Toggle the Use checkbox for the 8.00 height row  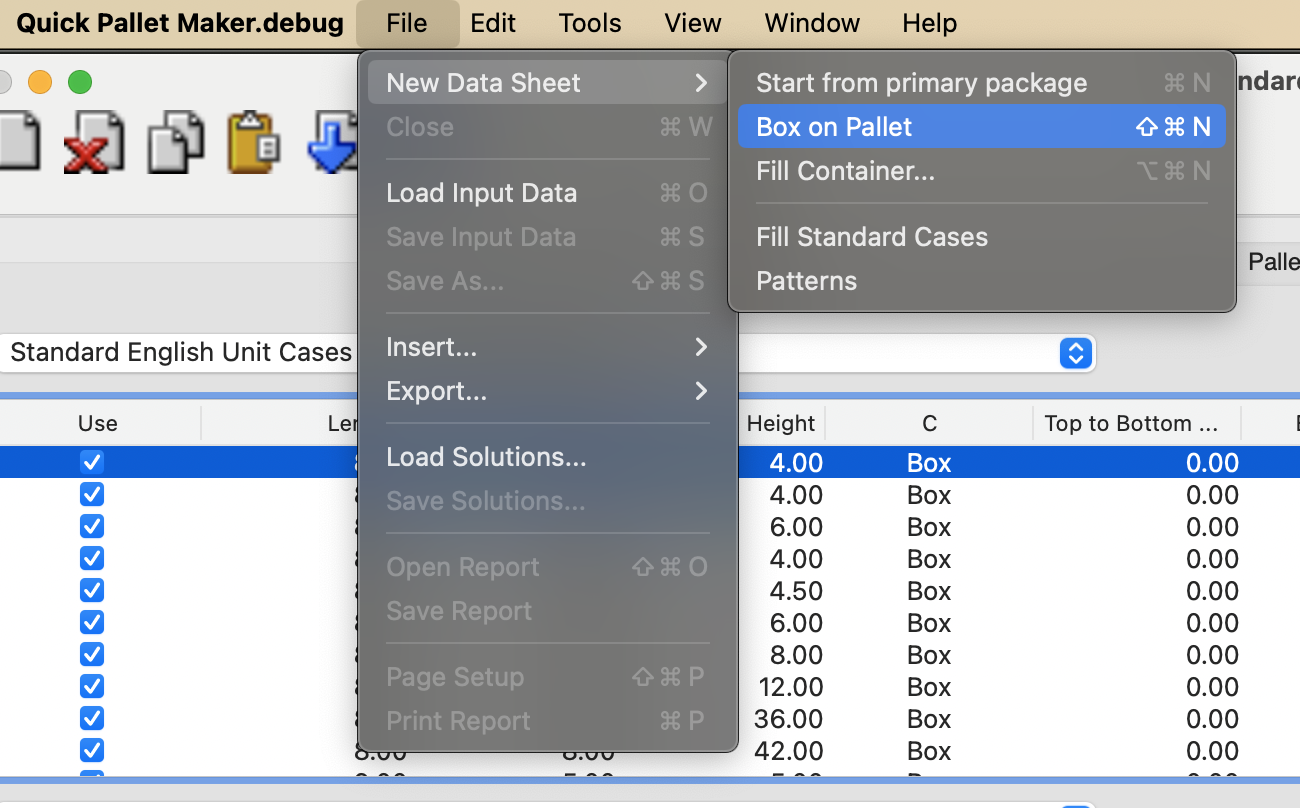(92, 654)
